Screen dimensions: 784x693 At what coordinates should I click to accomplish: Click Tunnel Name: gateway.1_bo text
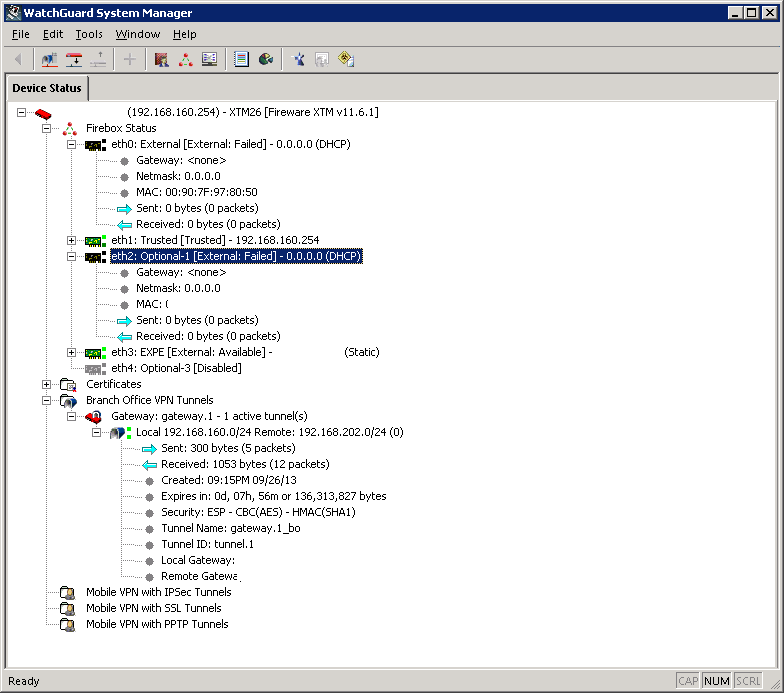(x=230, y=528)
